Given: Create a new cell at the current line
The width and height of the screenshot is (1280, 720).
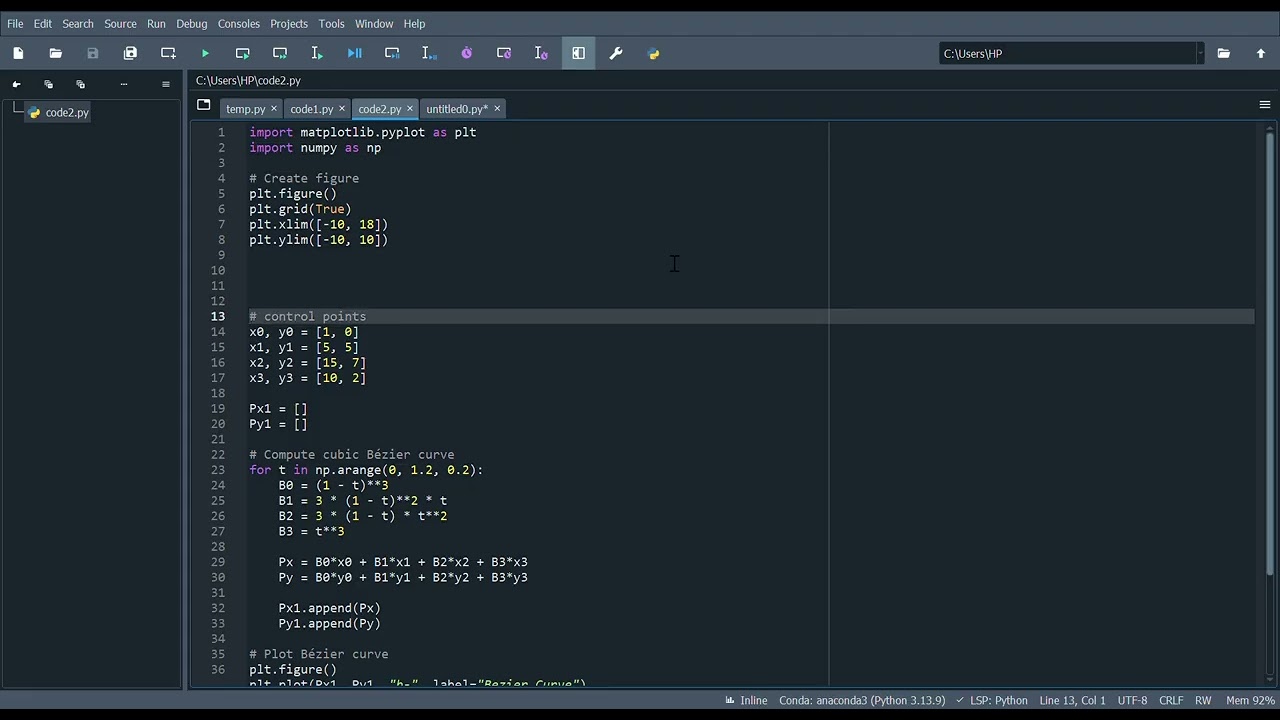Looking at the screenshot, I should [168, 53].
